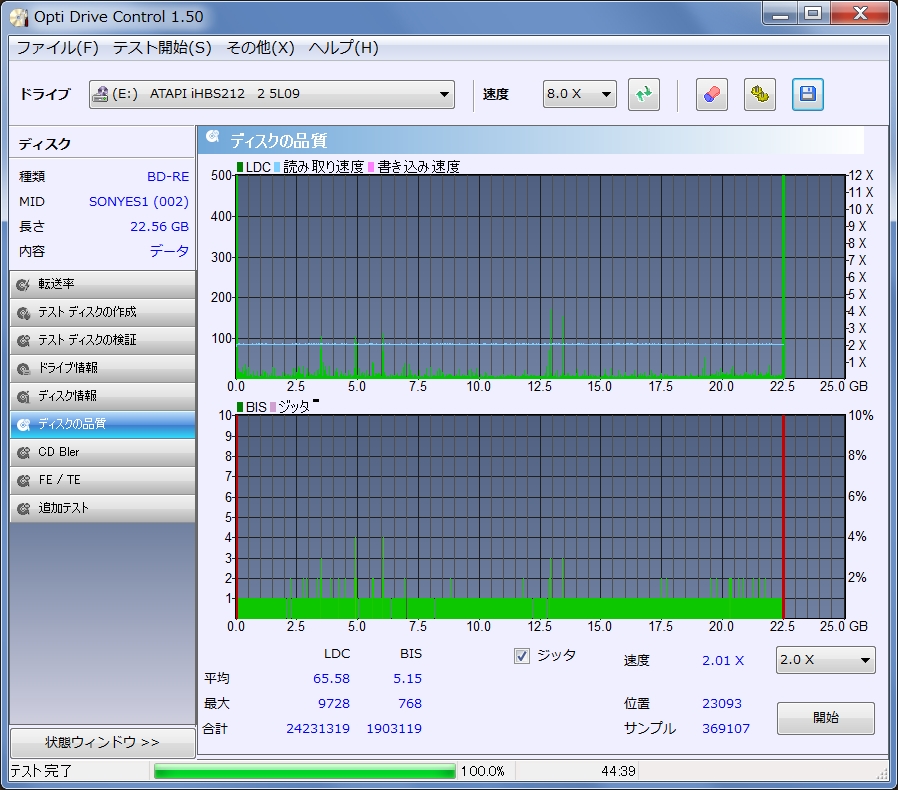Open the ファイル(F) menu
The height and width of the screenshot is (790, 898).
[x=57, y=48]
